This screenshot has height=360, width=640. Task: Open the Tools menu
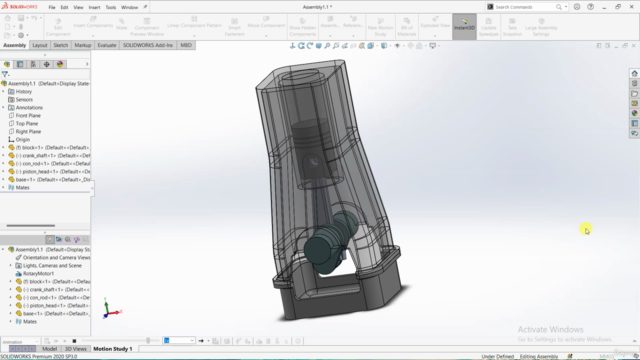click(x=111, y=7)
